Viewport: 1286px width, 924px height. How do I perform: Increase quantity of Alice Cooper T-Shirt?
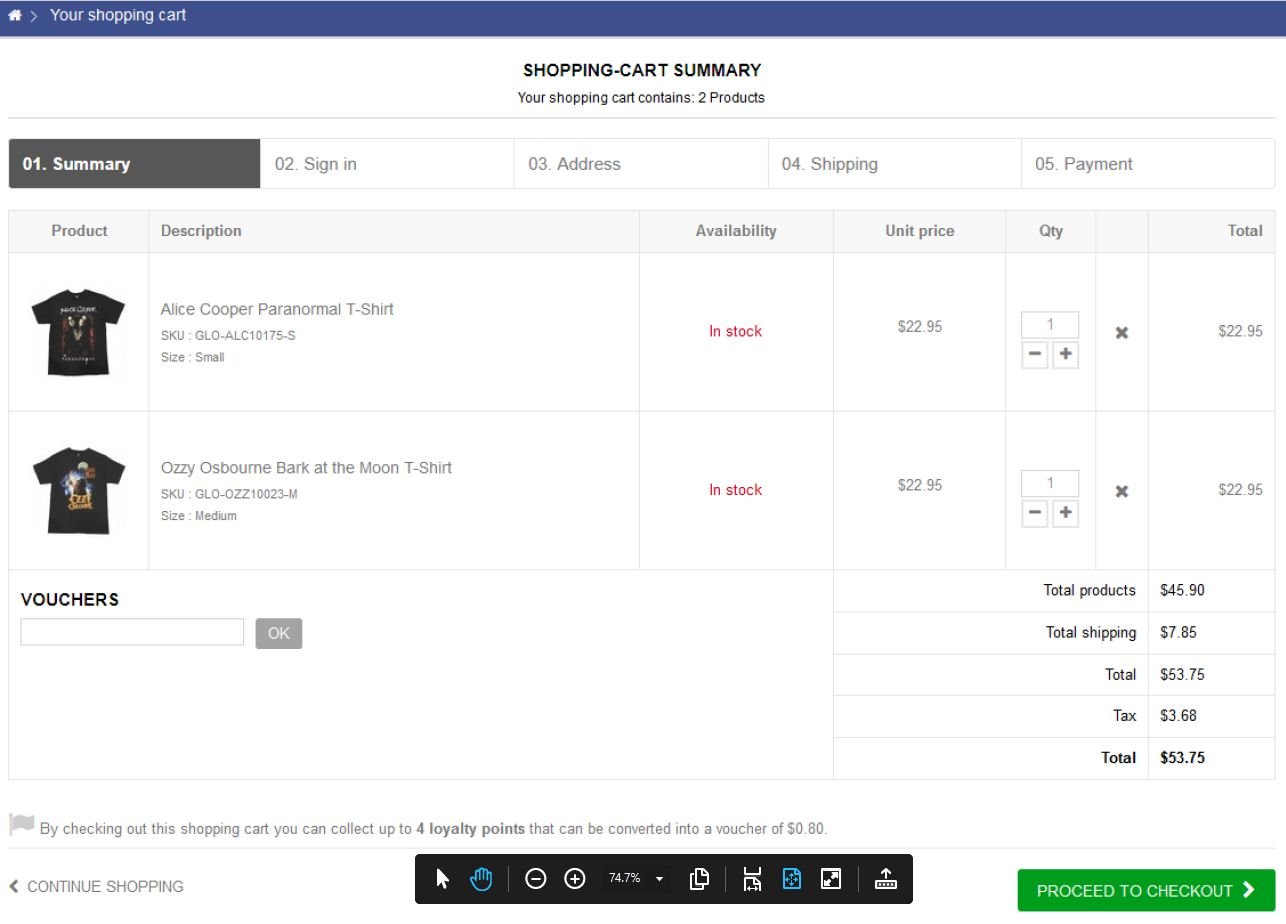coord(1065,355)
